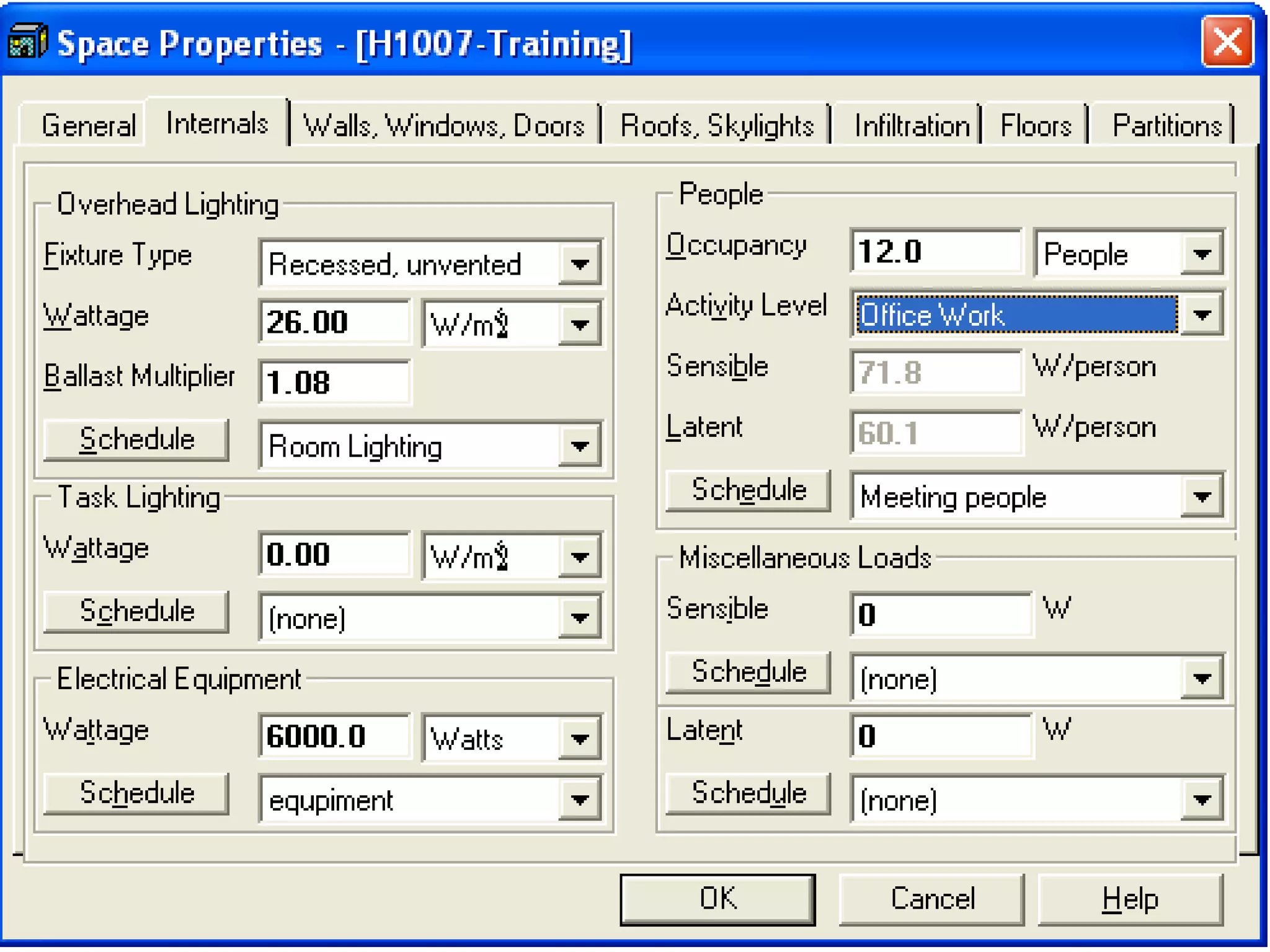The height and width of the screenshot is (952, 1270).
Task: Open the Walls, Windows, Doors tab
Action: [444, 126]
